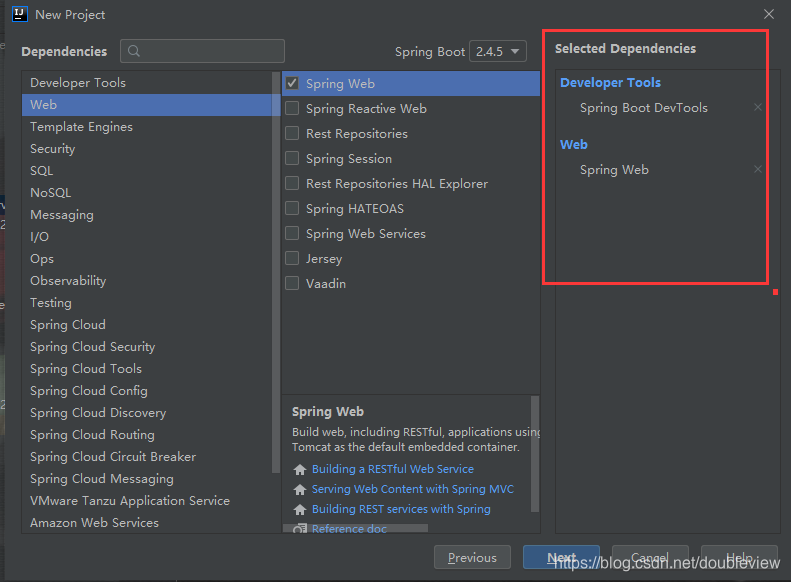Enable Rest Repositories HAL Explorer checkbox
The width and height of the screenshot is (791, 582).
(292, 183)
